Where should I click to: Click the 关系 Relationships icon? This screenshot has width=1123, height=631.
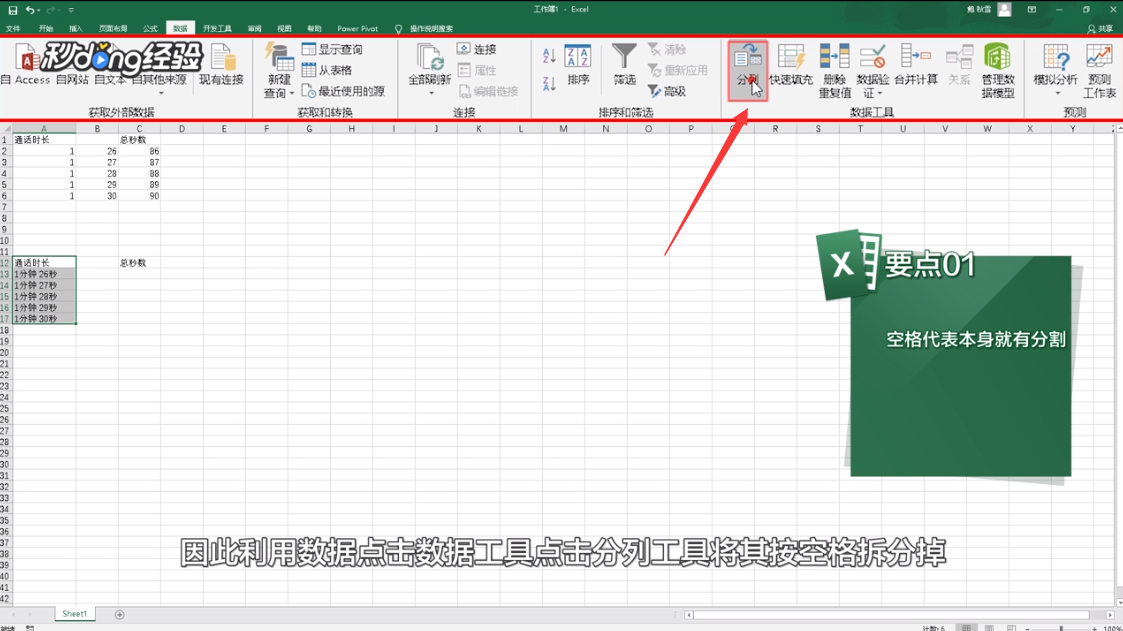(959, 65)
